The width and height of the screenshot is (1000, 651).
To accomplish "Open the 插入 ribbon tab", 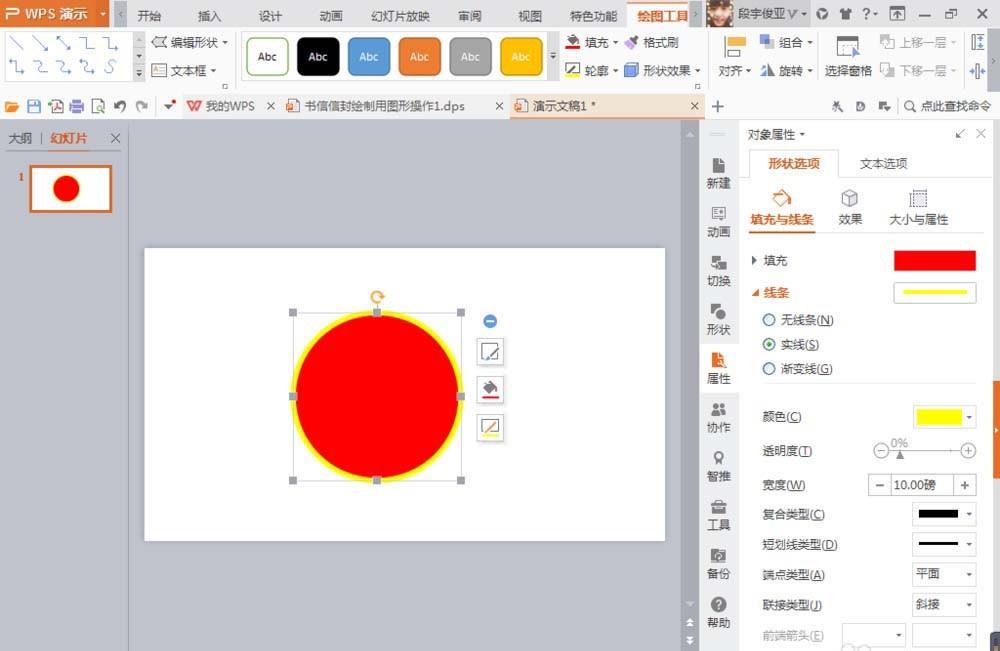I will 208,15.
